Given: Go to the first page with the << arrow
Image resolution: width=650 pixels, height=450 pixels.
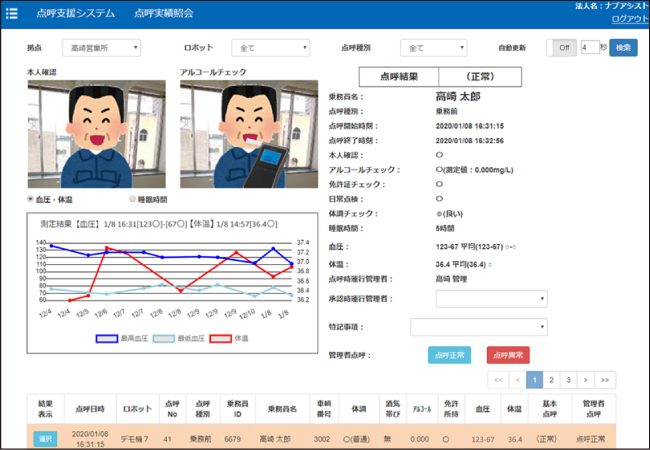Looking at the screenshot, I should (x=497, y=380).
